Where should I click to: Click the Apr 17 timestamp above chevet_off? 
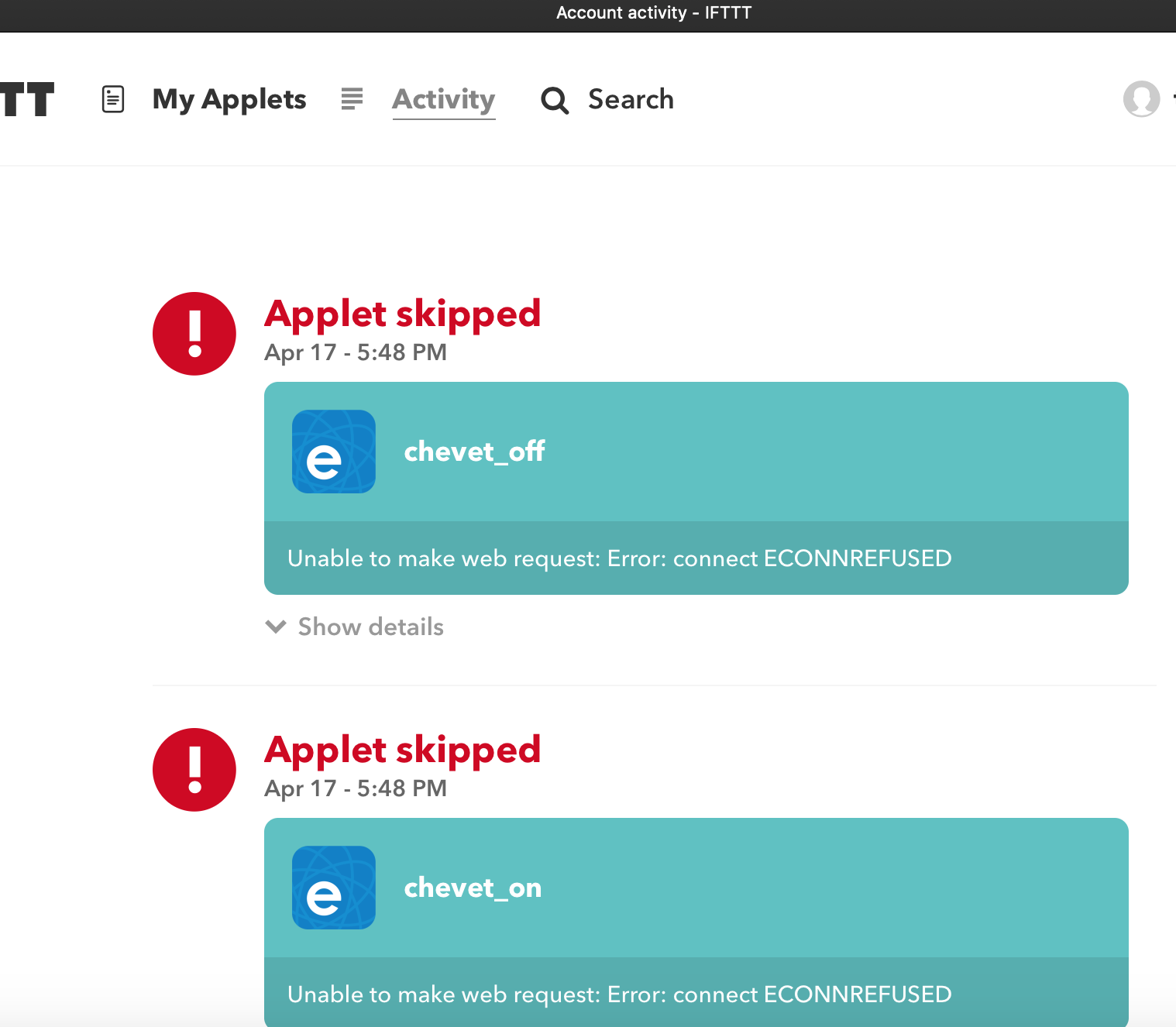pyautogui.click(x=356, y=352)
